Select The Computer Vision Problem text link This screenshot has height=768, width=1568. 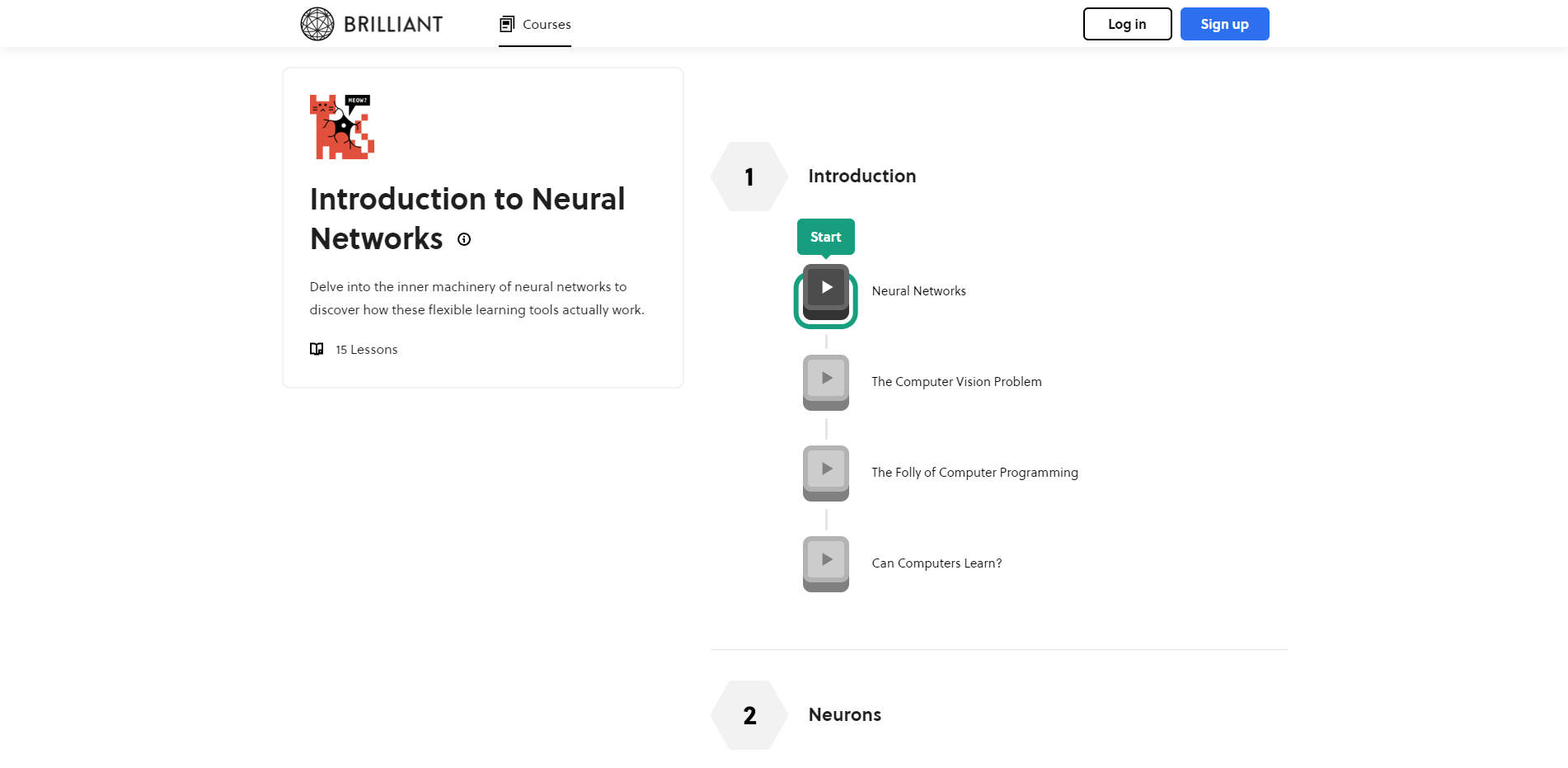(x=956, y=382)
